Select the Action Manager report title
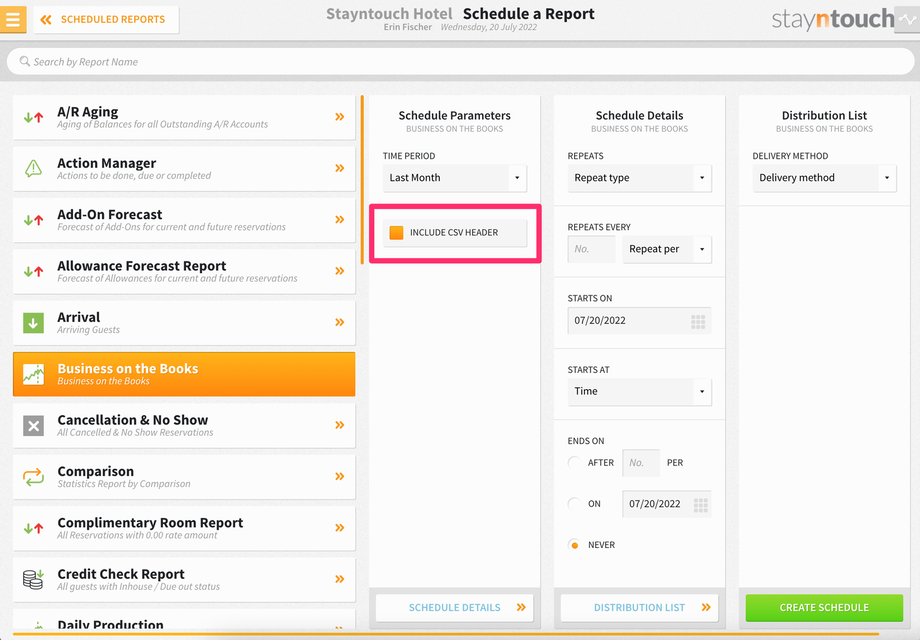Viewport: 920px width, 640px height. coord(107,163)
